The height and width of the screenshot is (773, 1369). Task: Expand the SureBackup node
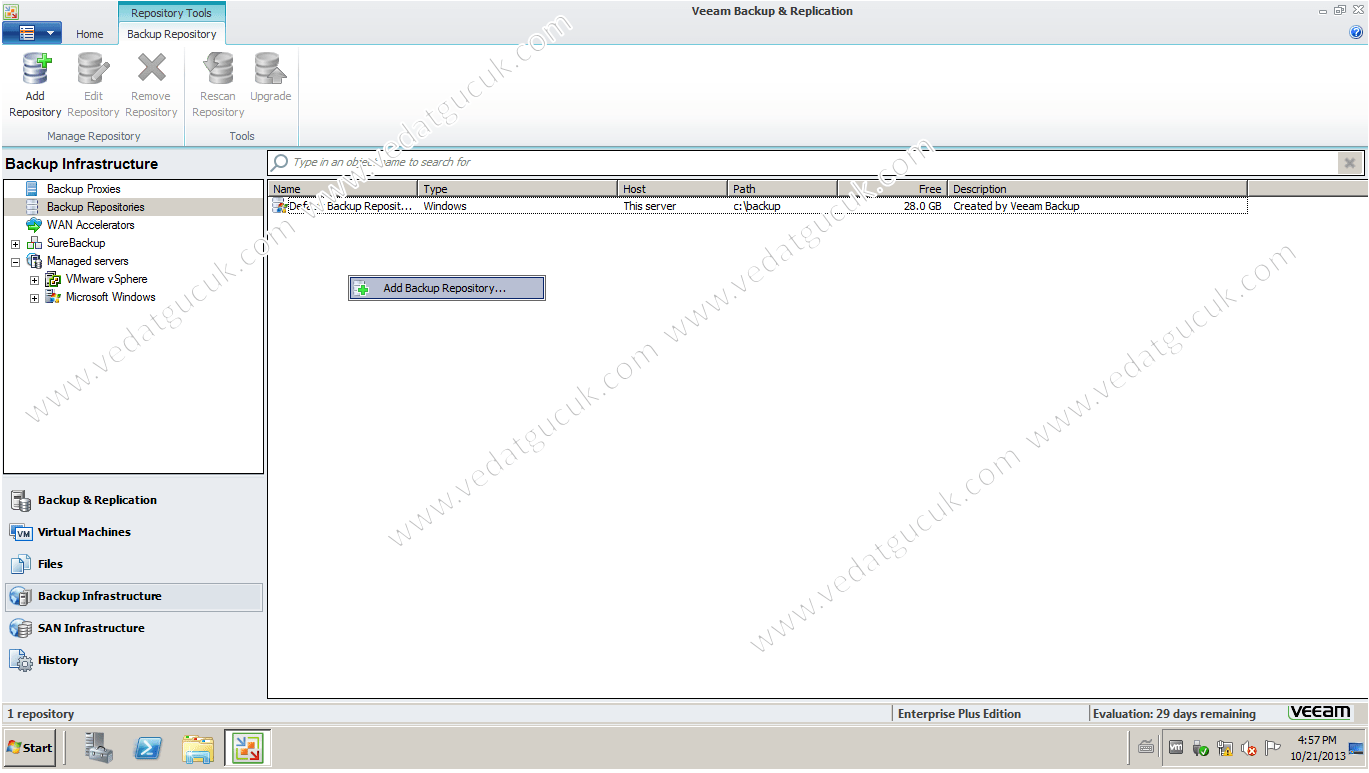[x=15, y=244]
